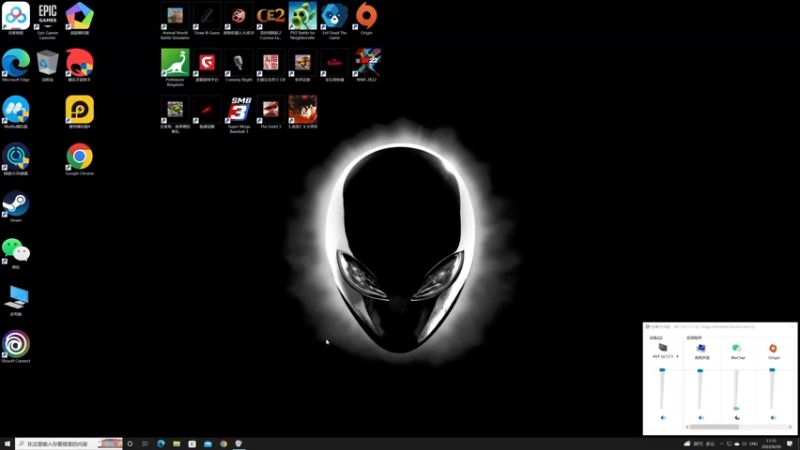Open the Baidu Netdisk desktop shortcut

16,18
